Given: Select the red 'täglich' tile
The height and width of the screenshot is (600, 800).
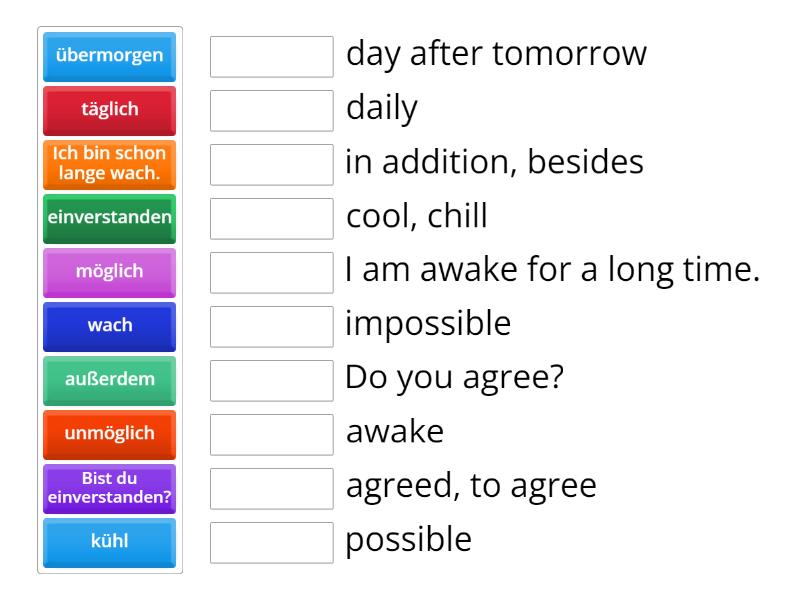Looking at the screenshot, I should pyautogui.click(x=110, y=110).
